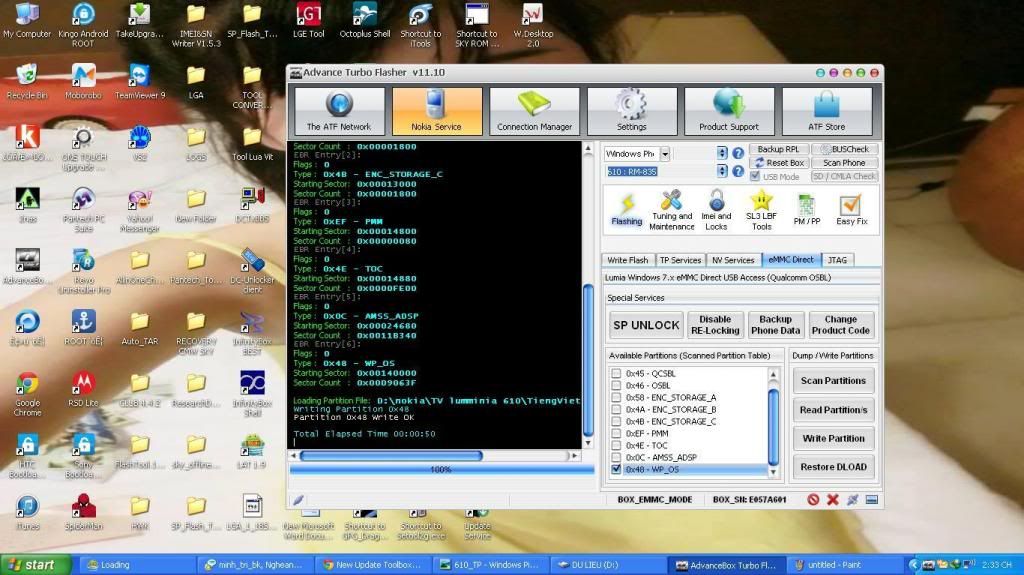This screenshot has height=575, width=1024.
Task: Click the plug connection icon in the status bar
Action: coord(852,499)
